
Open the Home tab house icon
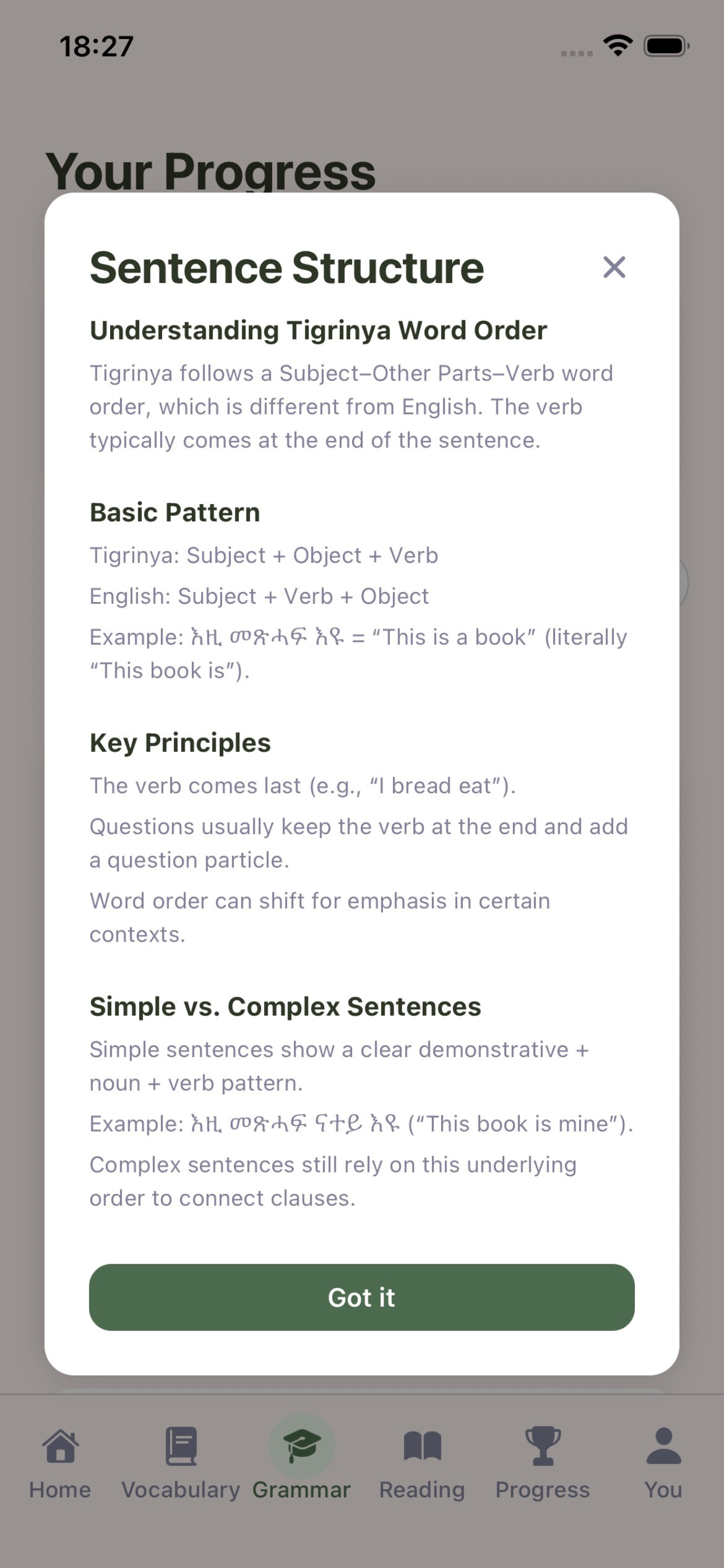60,1445
